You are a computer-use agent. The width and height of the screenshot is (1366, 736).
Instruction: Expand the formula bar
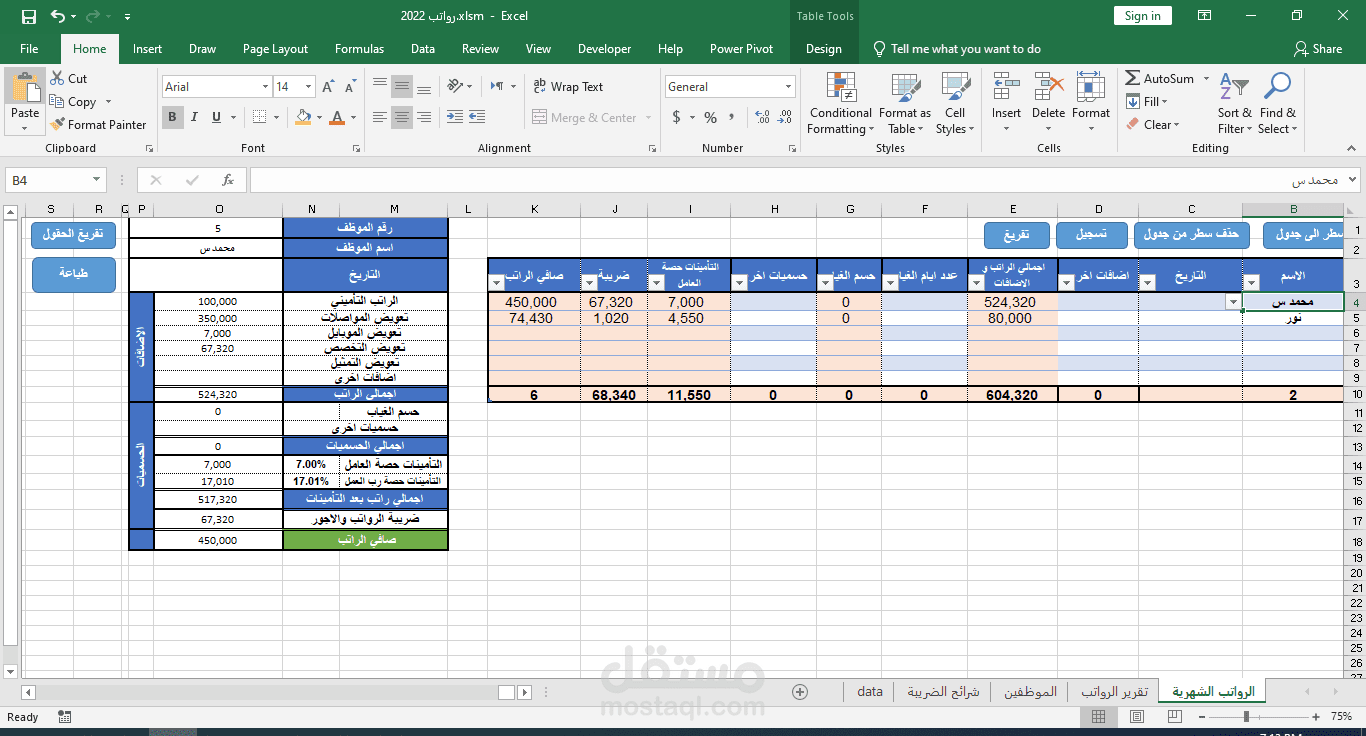(1353, 180)
